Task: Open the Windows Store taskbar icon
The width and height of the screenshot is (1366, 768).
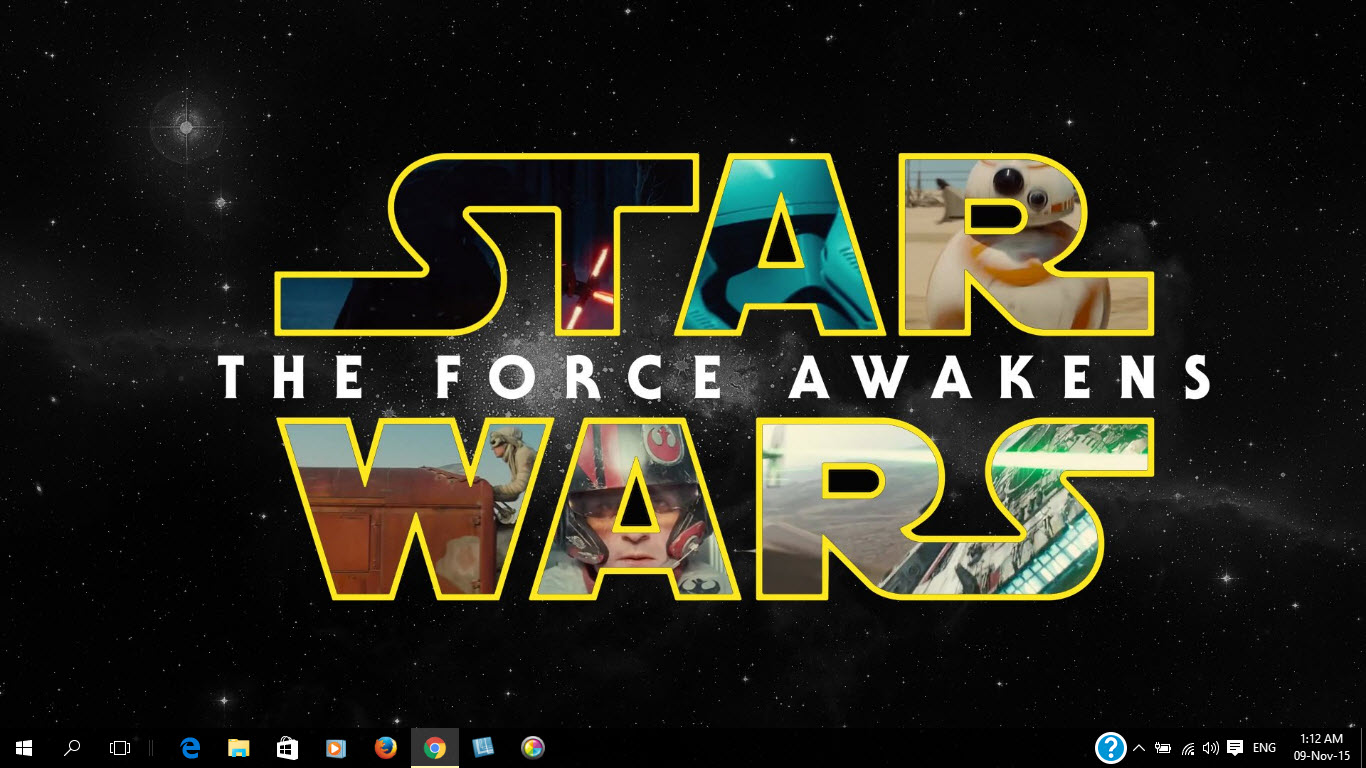Action: coord(287,747)
